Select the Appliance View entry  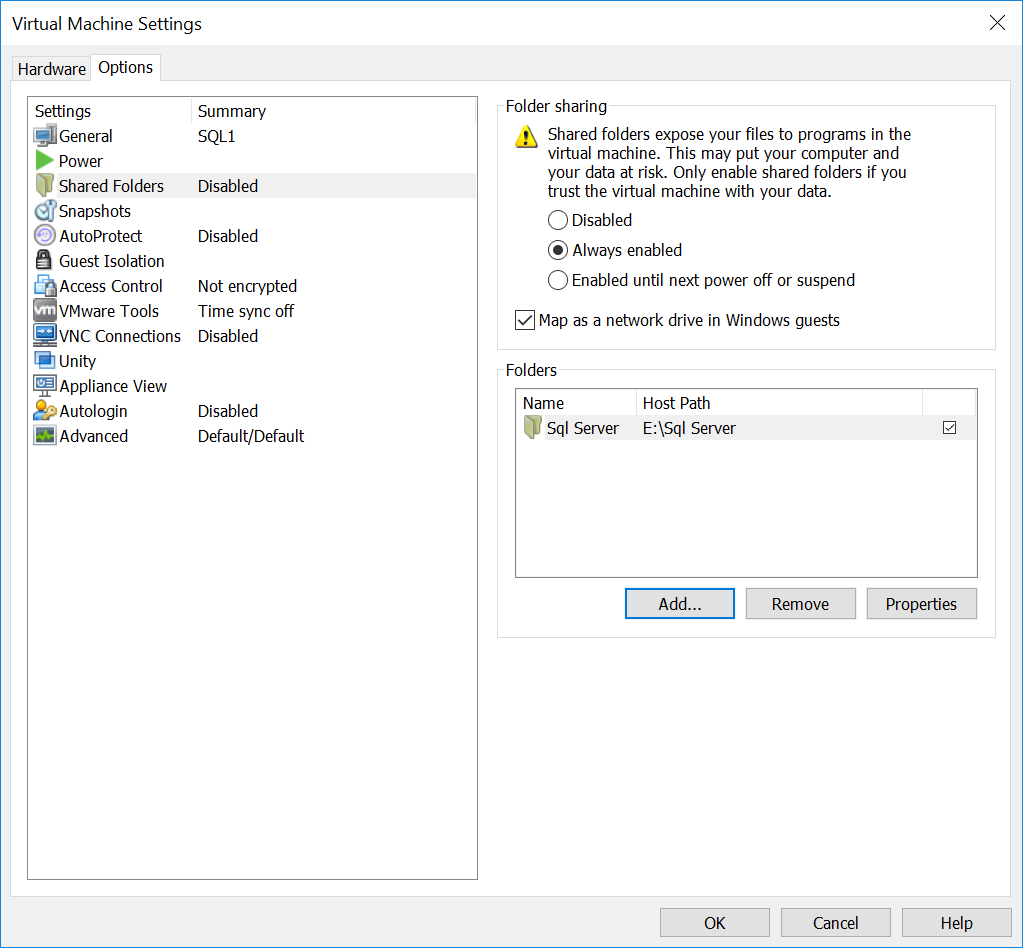(254, 386)
